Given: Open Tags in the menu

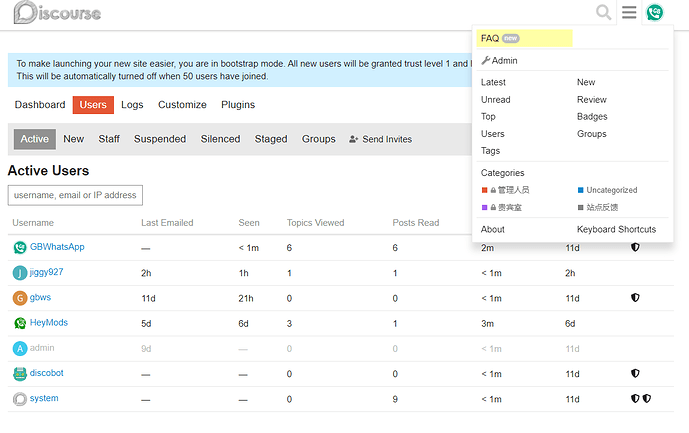Looking at the screenshot, I should click(x=490, y=151).
